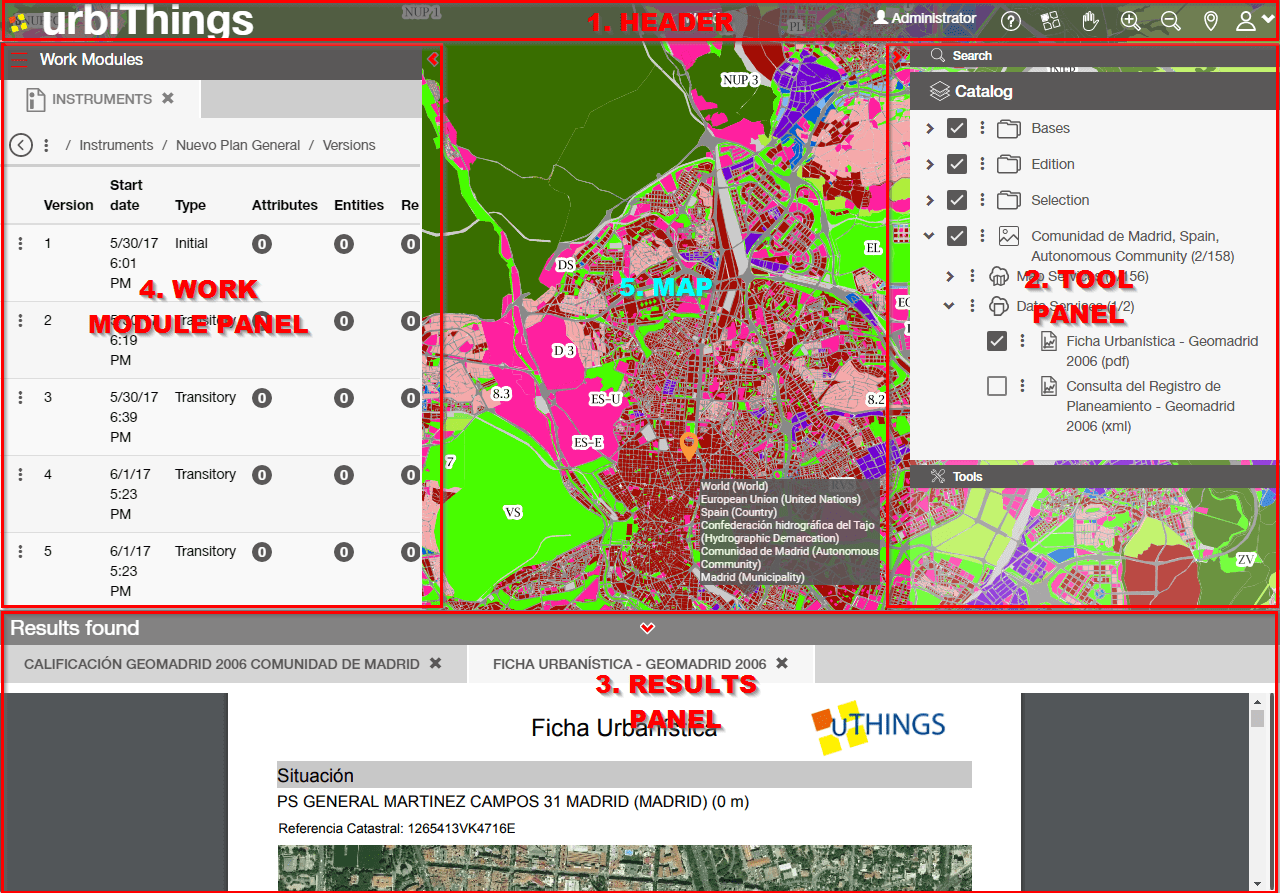This screenshot has height=893, width=1280.
Task: Click the Administrator user label
Action: (x=933, y=18)
